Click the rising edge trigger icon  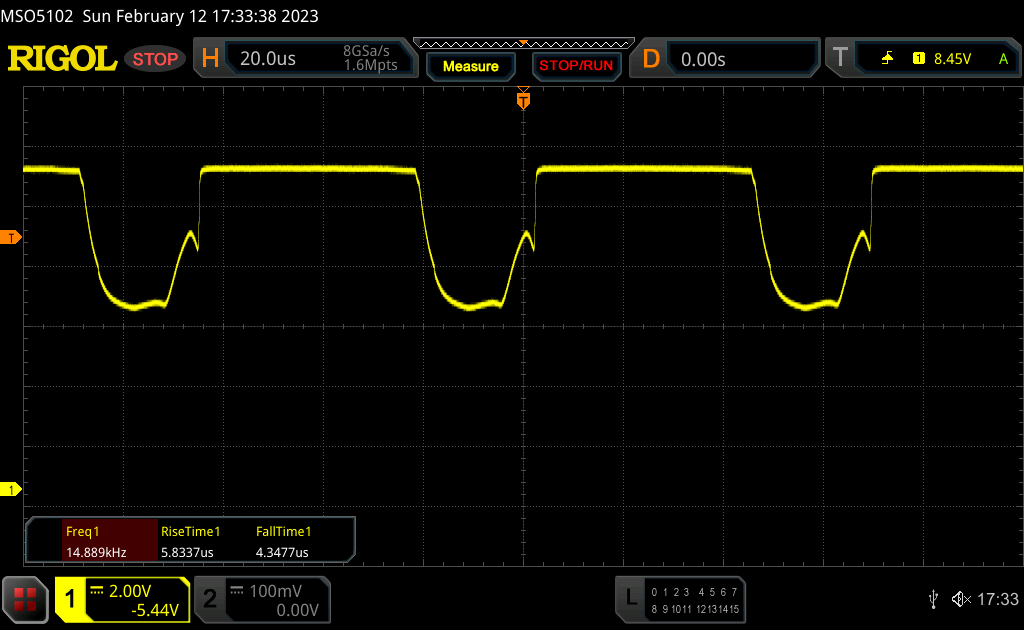(x=888, y=59)
